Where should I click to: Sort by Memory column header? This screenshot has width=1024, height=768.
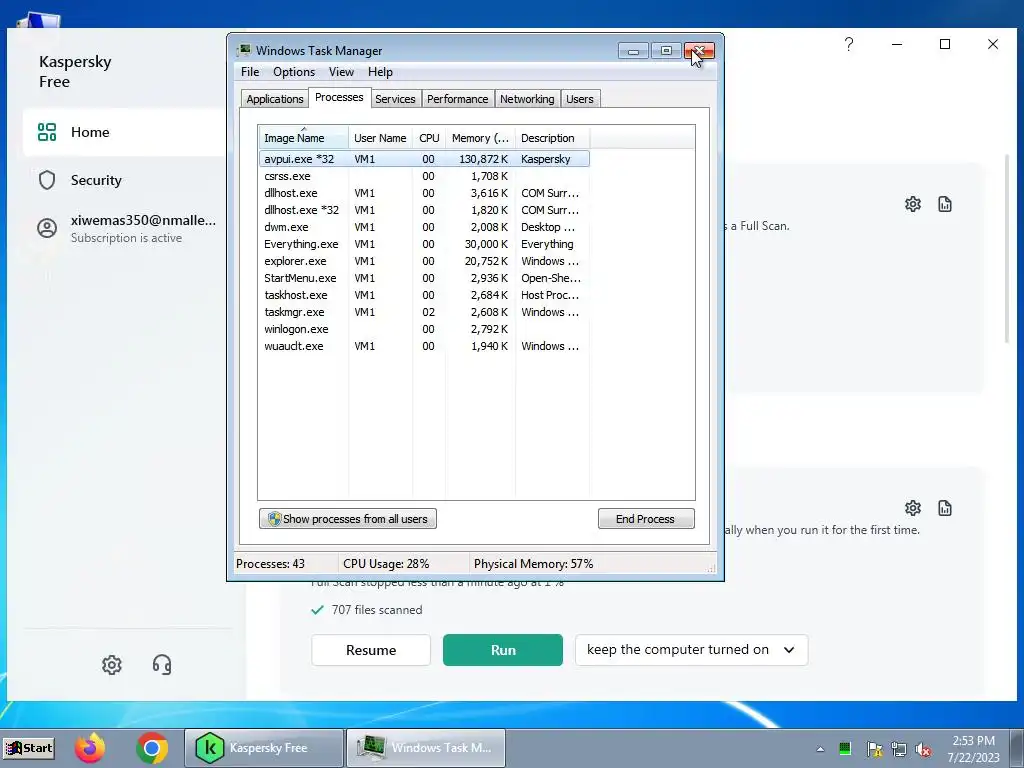coord(480,138)
